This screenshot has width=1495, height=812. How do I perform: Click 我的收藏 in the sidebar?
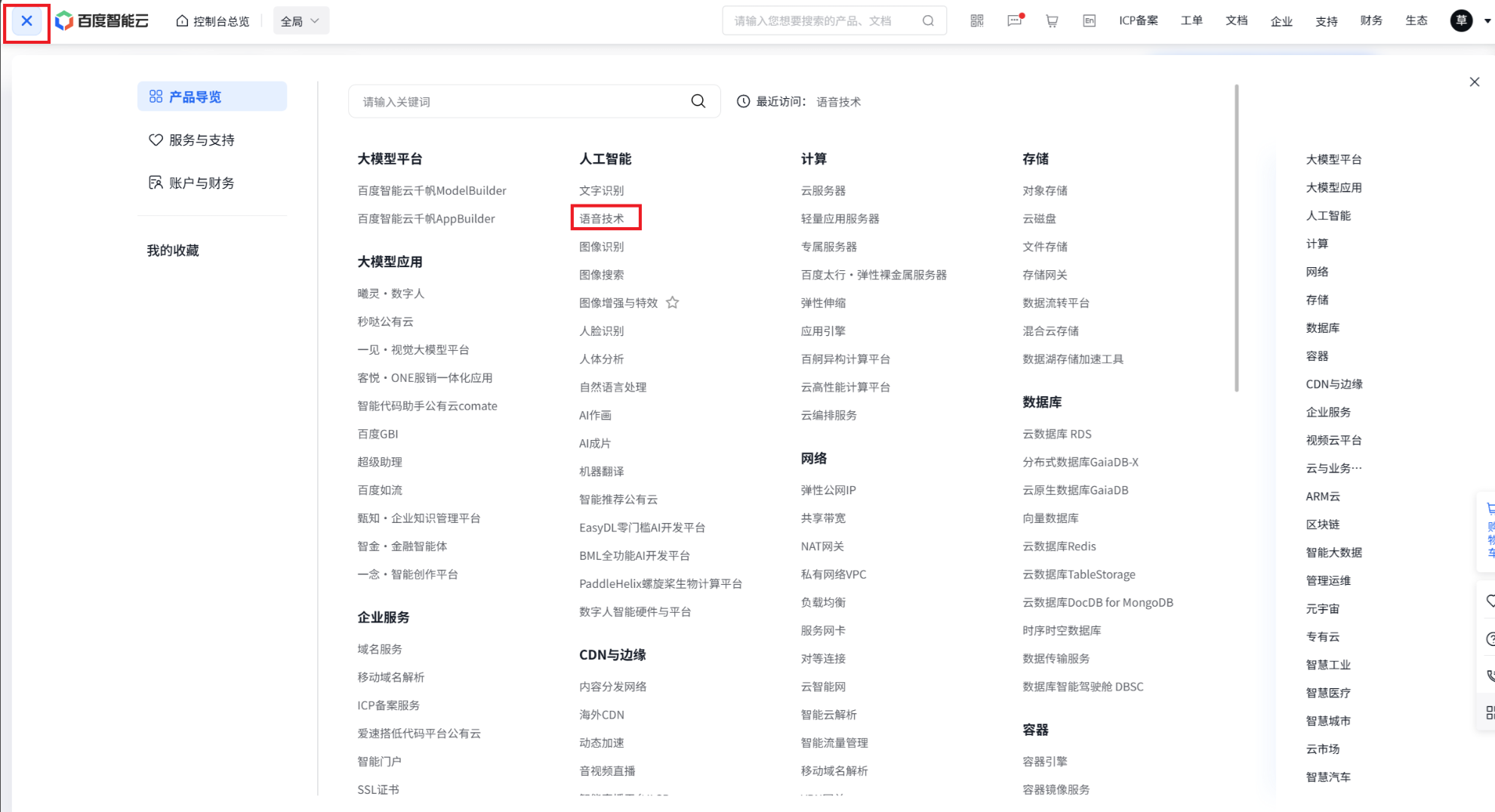(x=173, y=251)
